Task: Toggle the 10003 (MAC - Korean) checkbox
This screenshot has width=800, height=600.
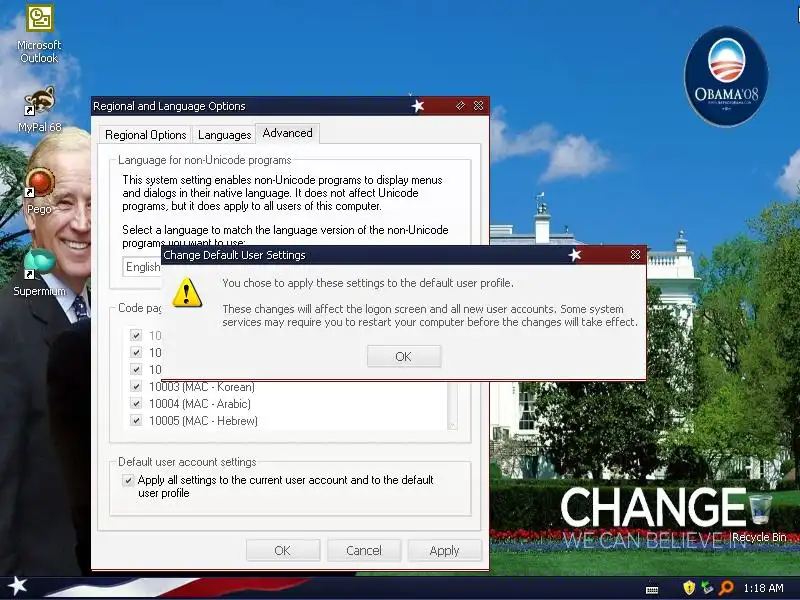Action: (x=136, y=386)
